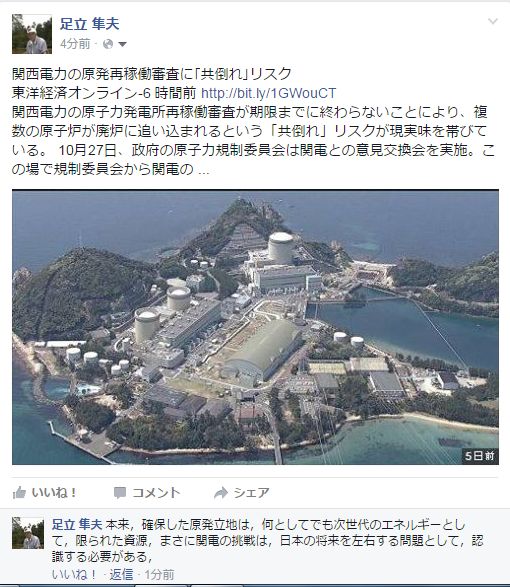Open the bit.ly article link
The height and width of the screenshot is (587, 510).
click(268, 93)
